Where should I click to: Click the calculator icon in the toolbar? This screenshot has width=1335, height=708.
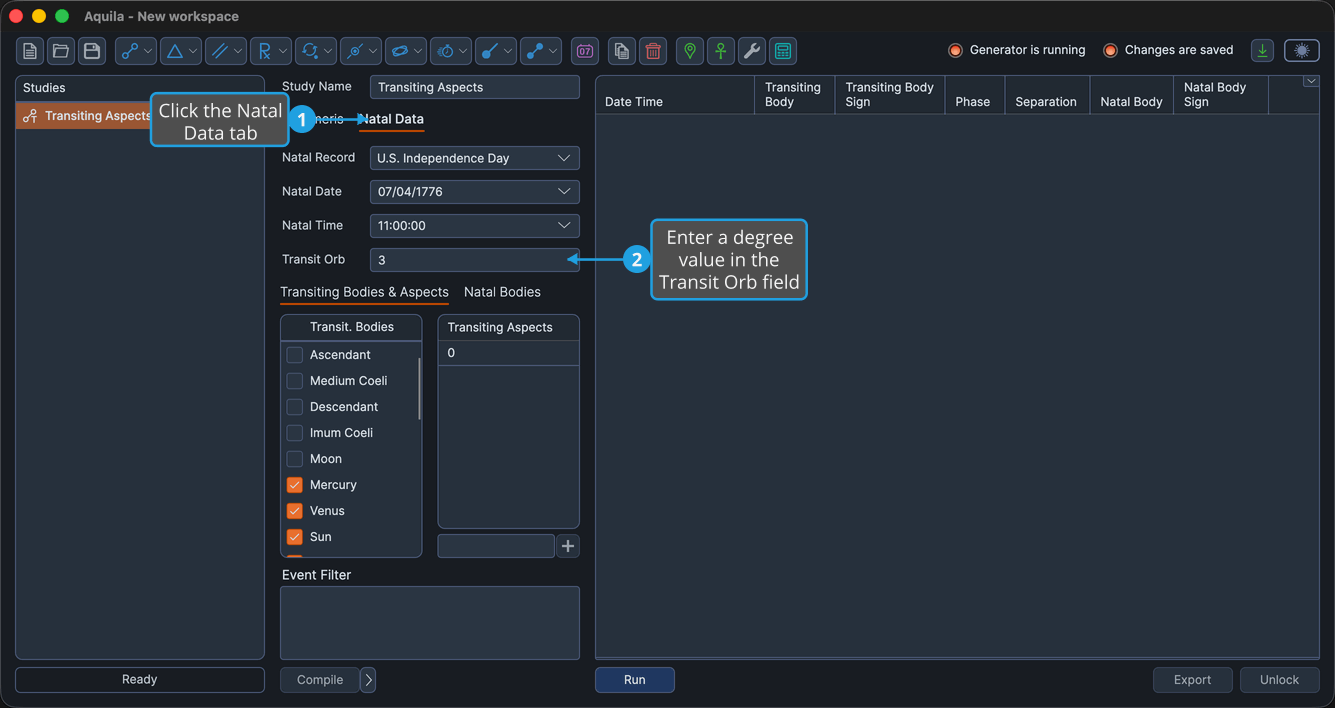[x=783, y=51]
